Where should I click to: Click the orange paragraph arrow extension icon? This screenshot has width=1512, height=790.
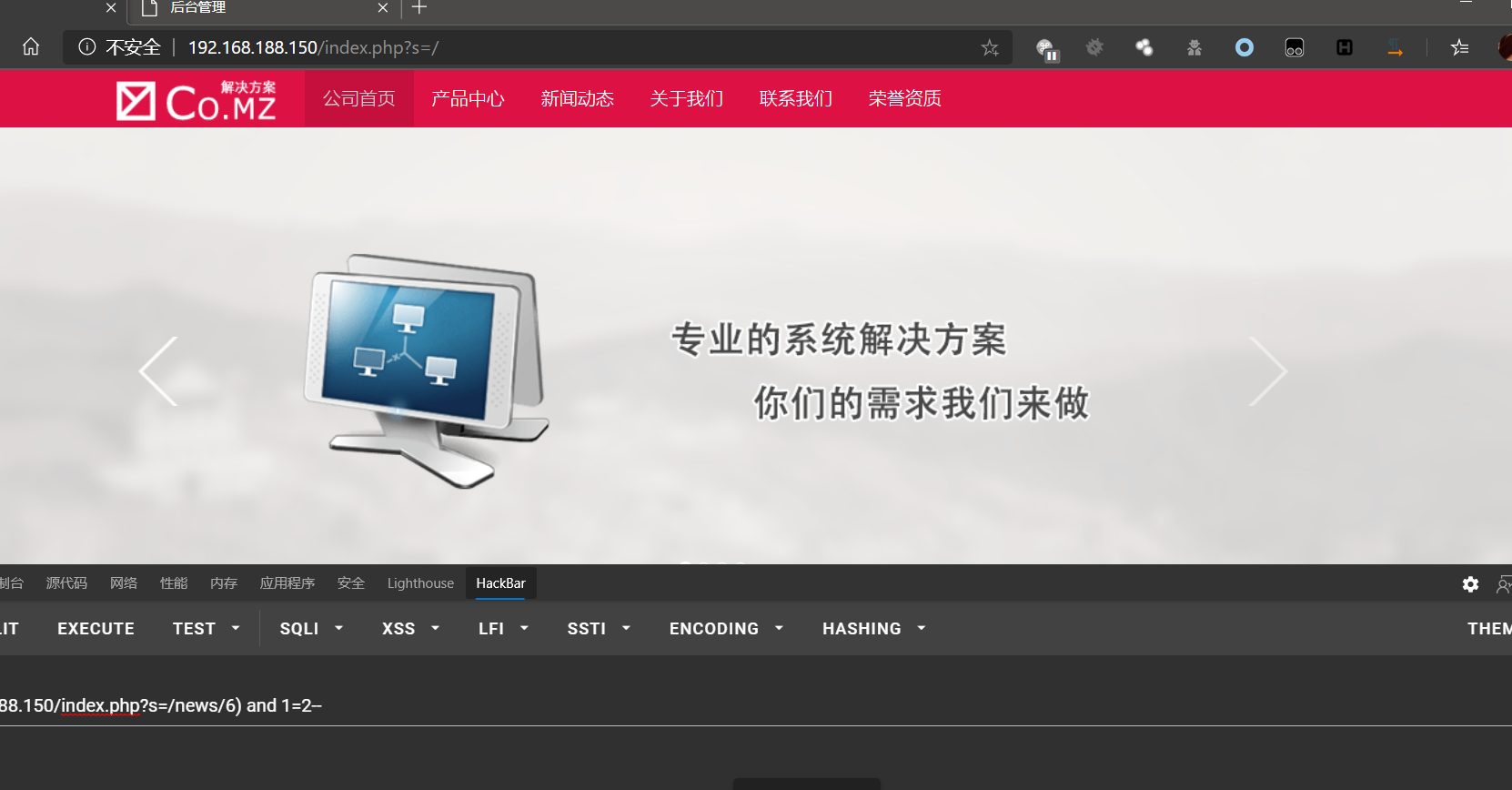pos(1395,48)
